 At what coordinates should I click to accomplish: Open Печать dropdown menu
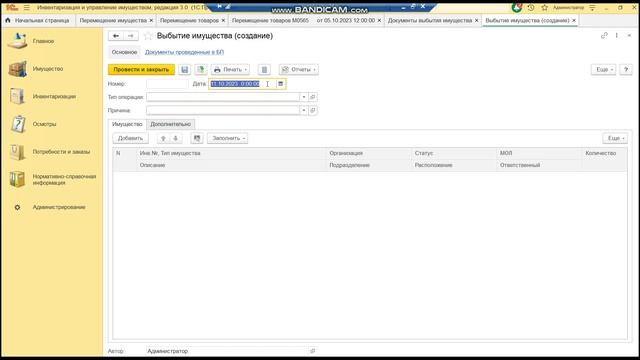click(230, 70)
